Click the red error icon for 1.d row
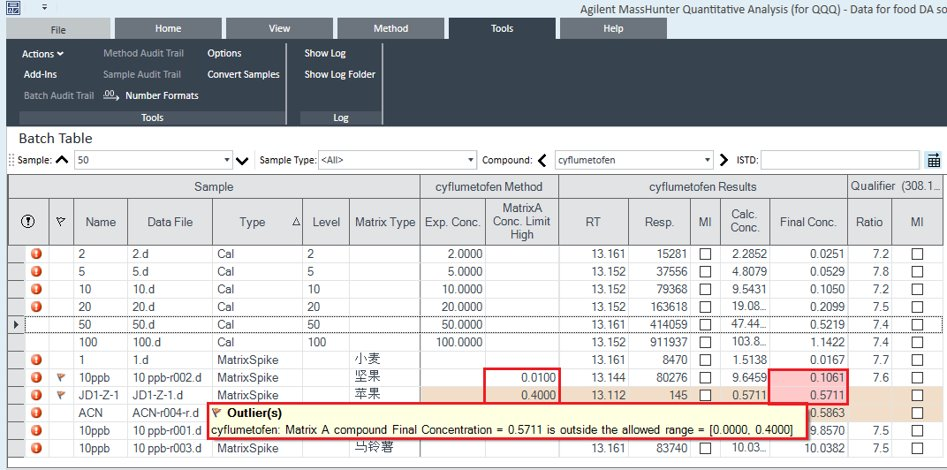 [36, 360]
